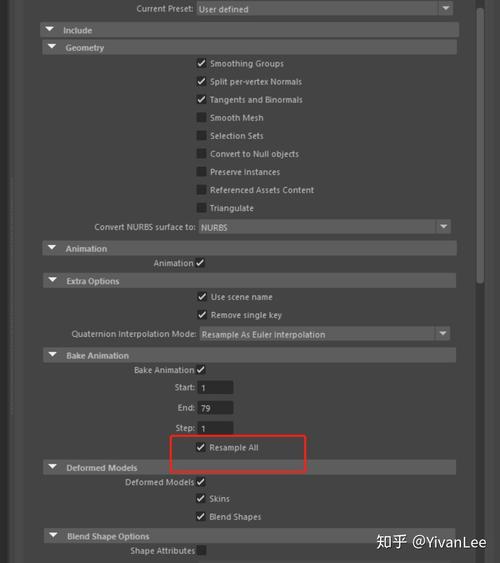Open Convert NURBS surface to dropdown
The width and height of the screenshot is (500, 563).
pos(444,227)
